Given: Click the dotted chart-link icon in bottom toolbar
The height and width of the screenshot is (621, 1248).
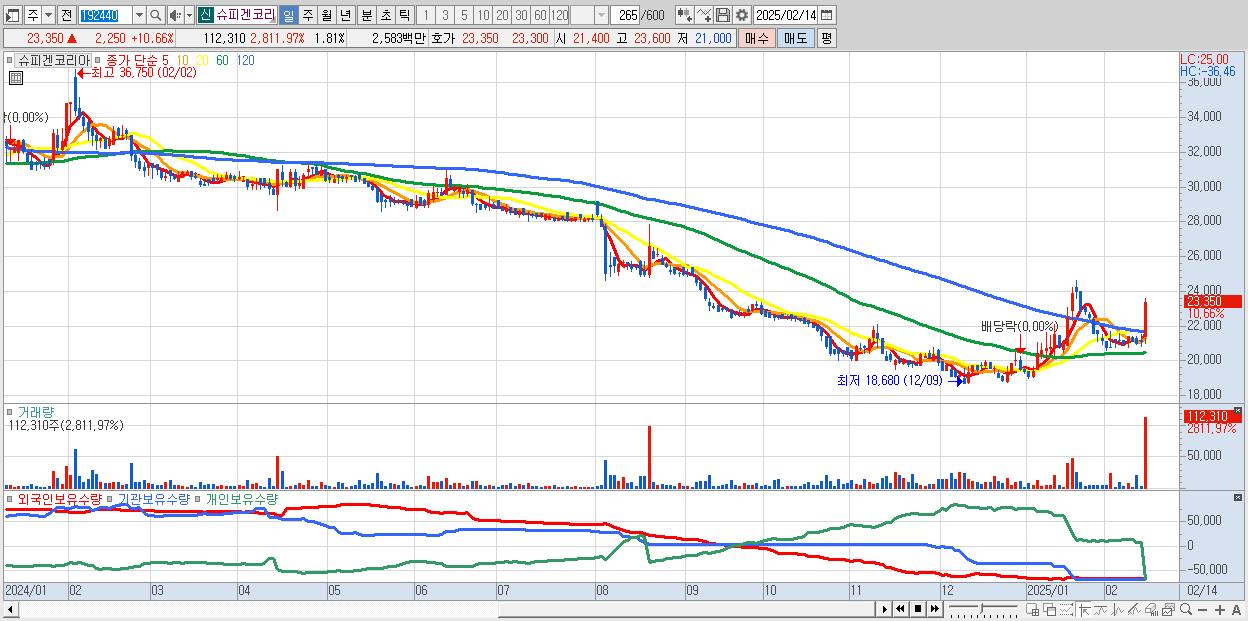Looking at the screenshot, I should click(1066, 609).
